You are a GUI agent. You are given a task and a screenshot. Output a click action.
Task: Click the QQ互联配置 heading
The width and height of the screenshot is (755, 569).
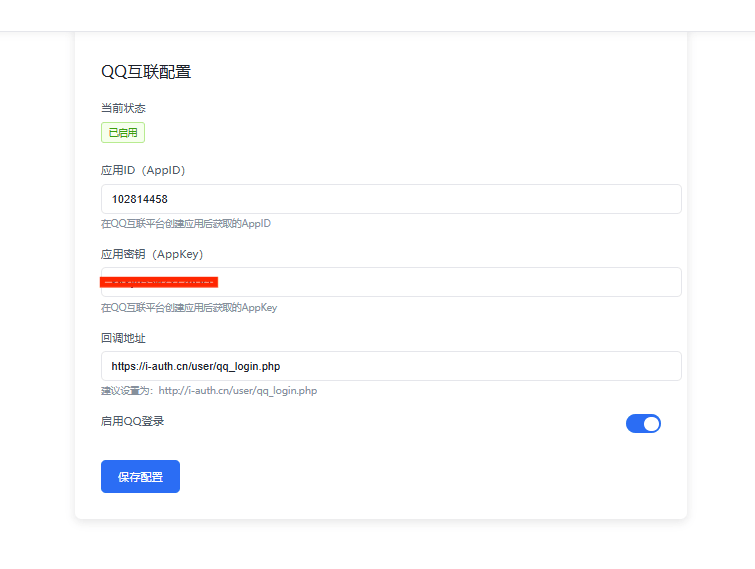[x=146, y=72]
